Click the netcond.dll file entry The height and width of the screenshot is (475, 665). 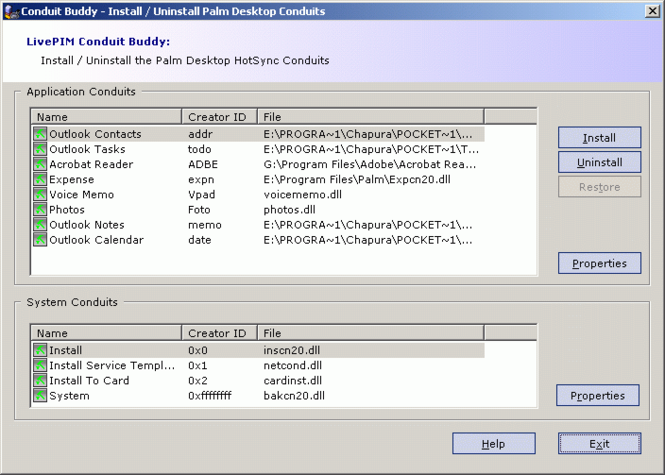point(293,366)
